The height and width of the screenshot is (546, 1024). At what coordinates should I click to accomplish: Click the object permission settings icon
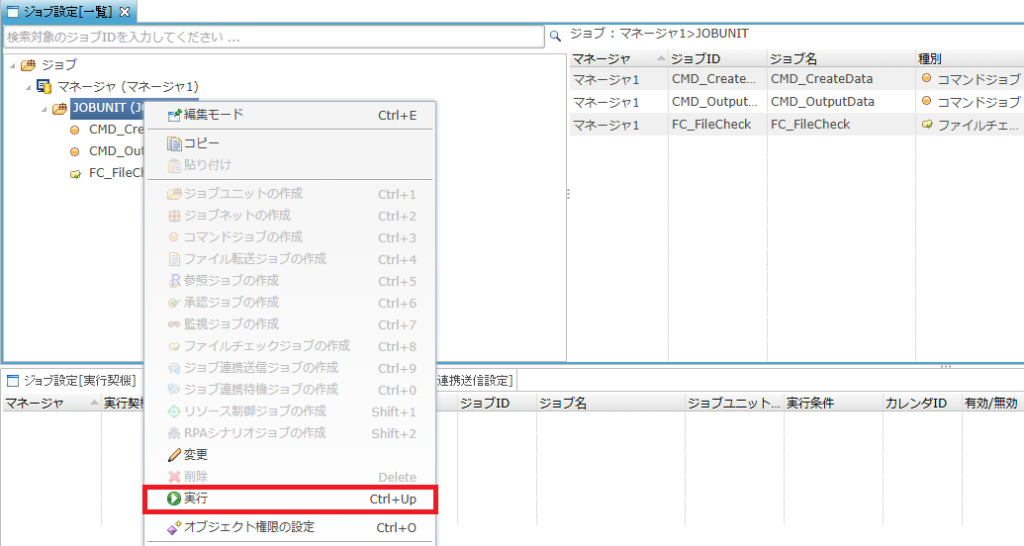pos(174,527)
